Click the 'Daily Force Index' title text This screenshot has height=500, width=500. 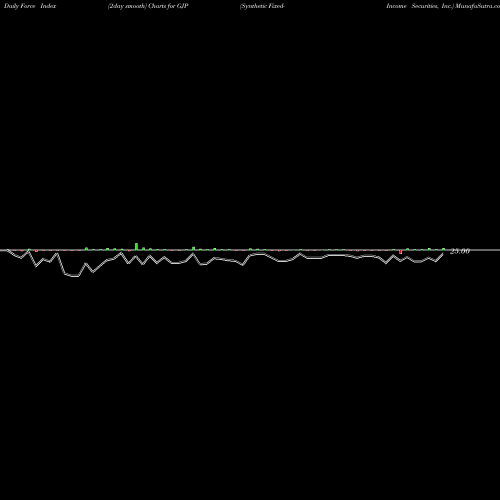pyautogui.click(x=30, y=6)
